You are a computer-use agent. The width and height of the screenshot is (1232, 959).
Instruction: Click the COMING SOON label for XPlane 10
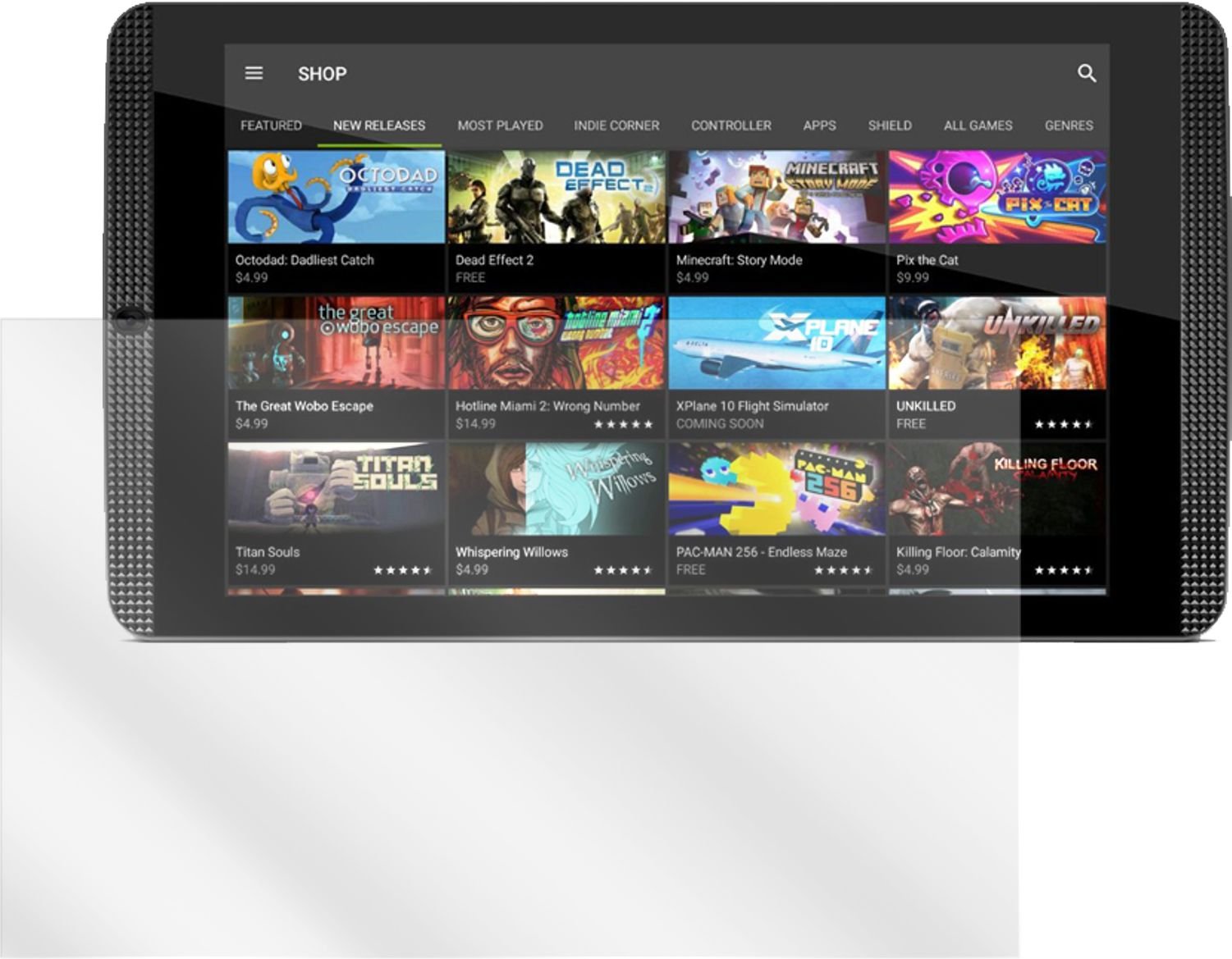pyautogui.click(x=720, y=423)
